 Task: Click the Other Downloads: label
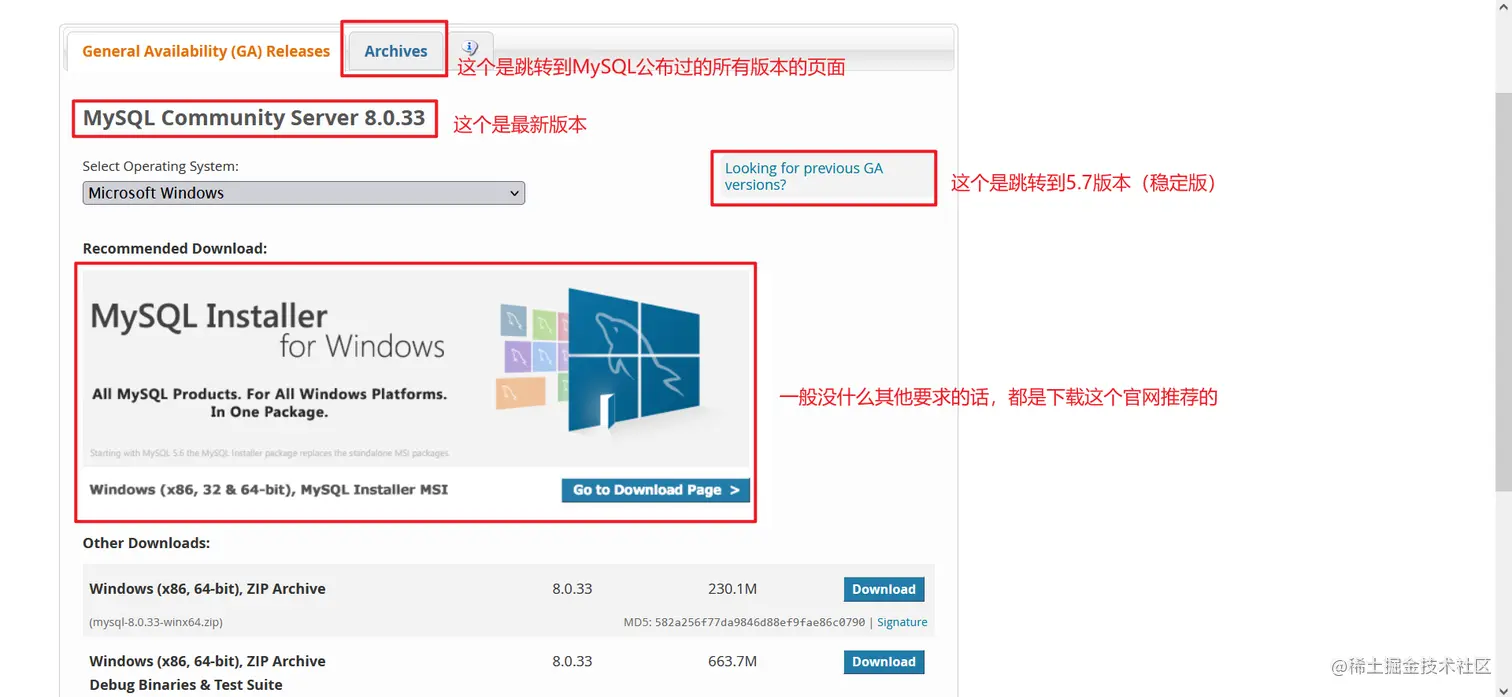pyautogui.click(x=146, y=543)
